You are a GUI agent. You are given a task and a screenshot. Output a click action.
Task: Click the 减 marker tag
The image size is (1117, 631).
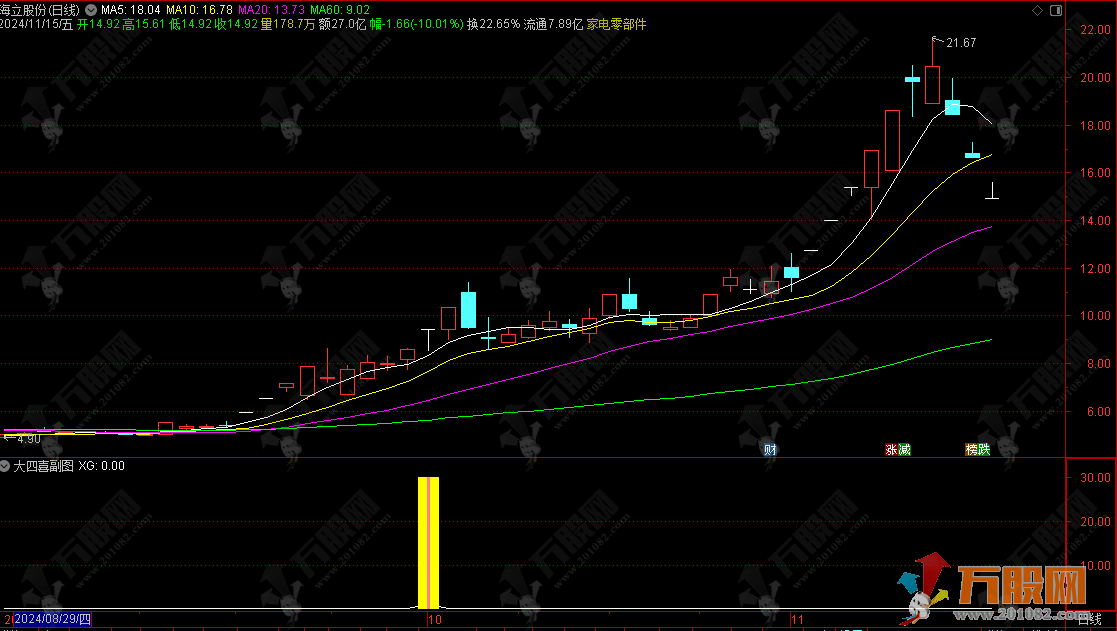coord(904,449)
